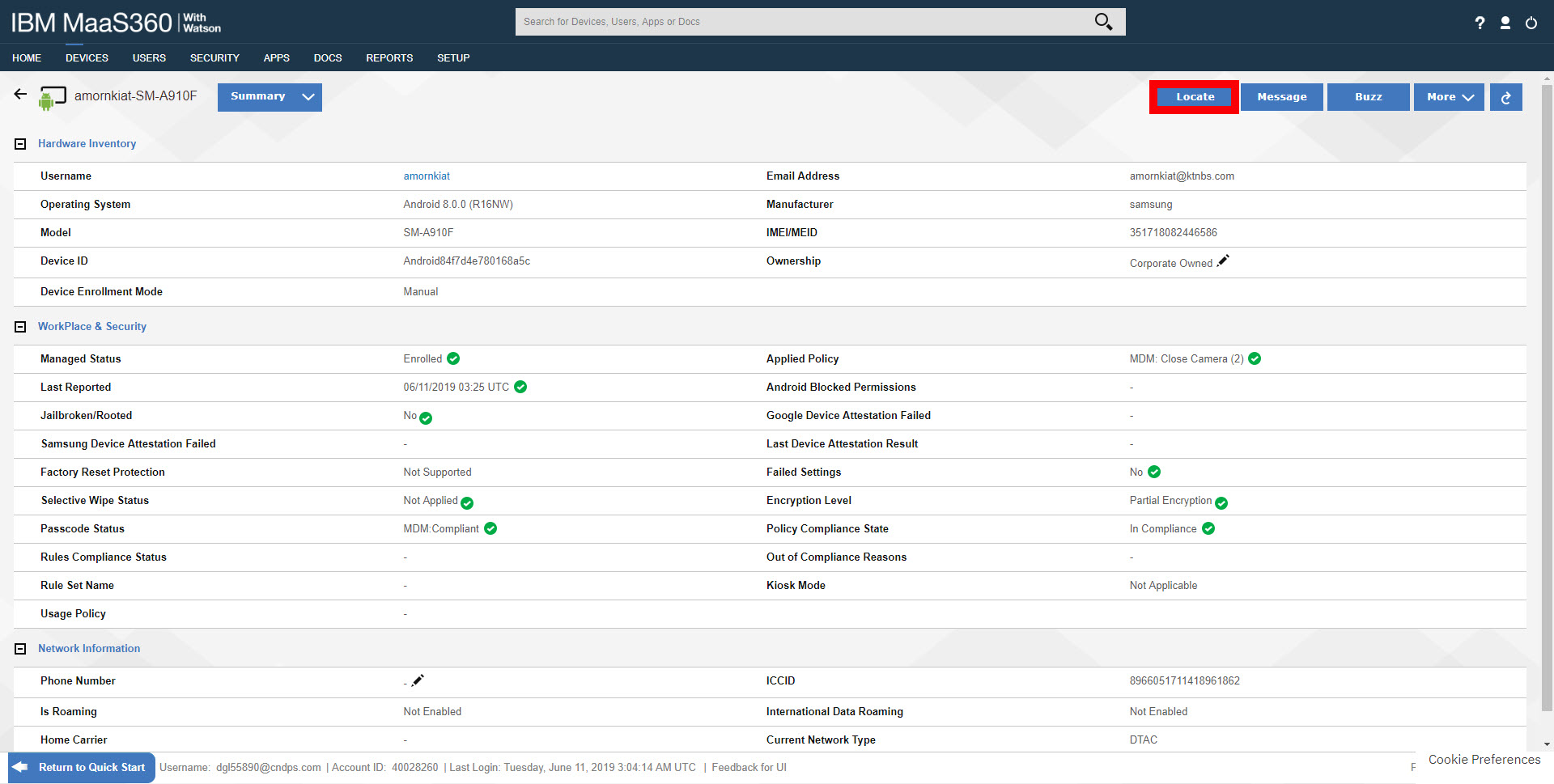Click the SM-A910F model value
1554x784 pixels.
(428, 232)
